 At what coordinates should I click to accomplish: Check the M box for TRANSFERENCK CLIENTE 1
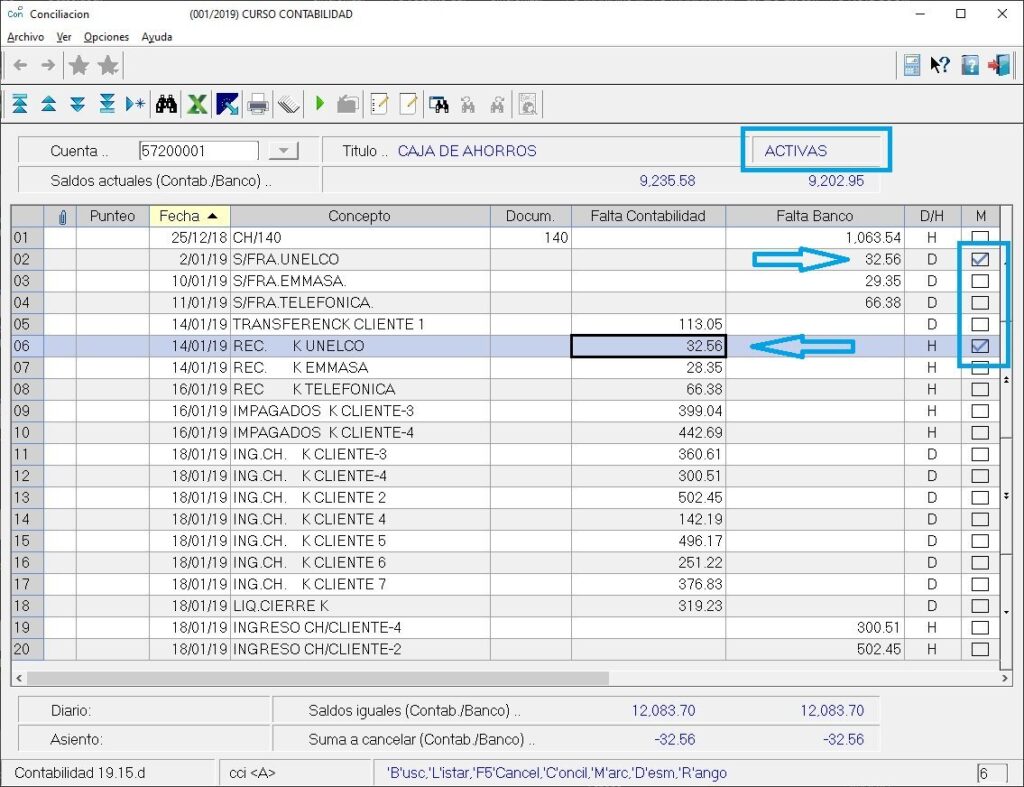pos(980,324)
